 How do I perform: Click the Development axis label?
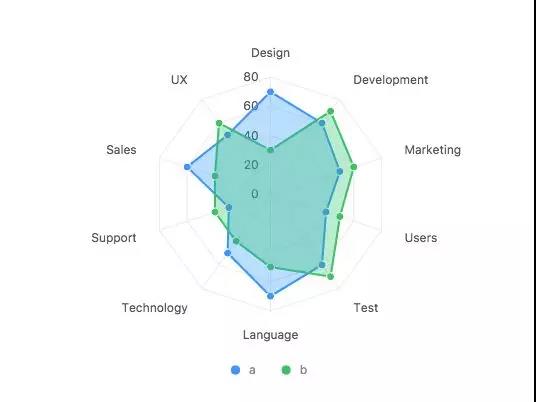tap(390, 80)
